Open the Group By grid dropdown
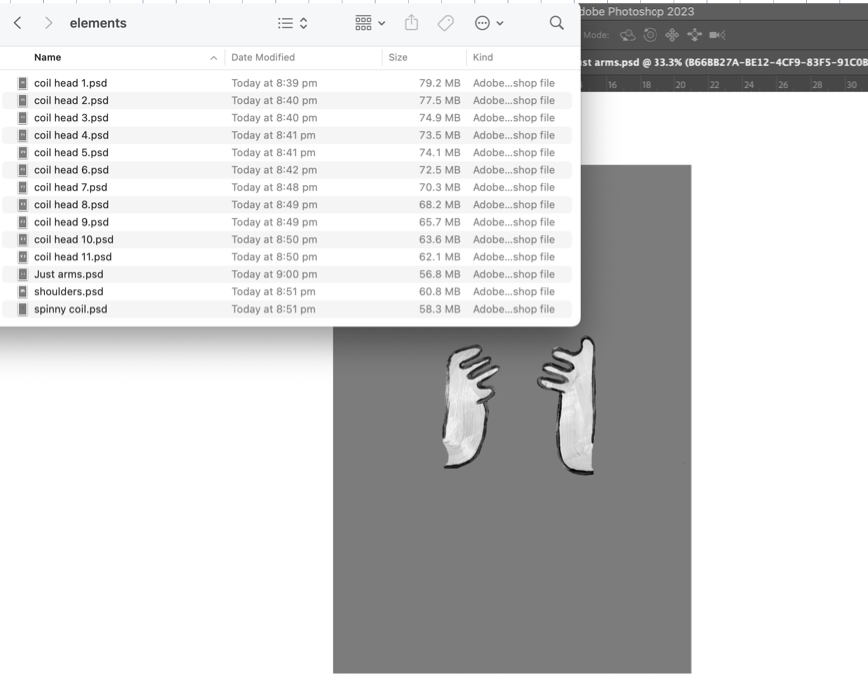Viewport: 868px width, 694px height. click(x=369, y=23)
